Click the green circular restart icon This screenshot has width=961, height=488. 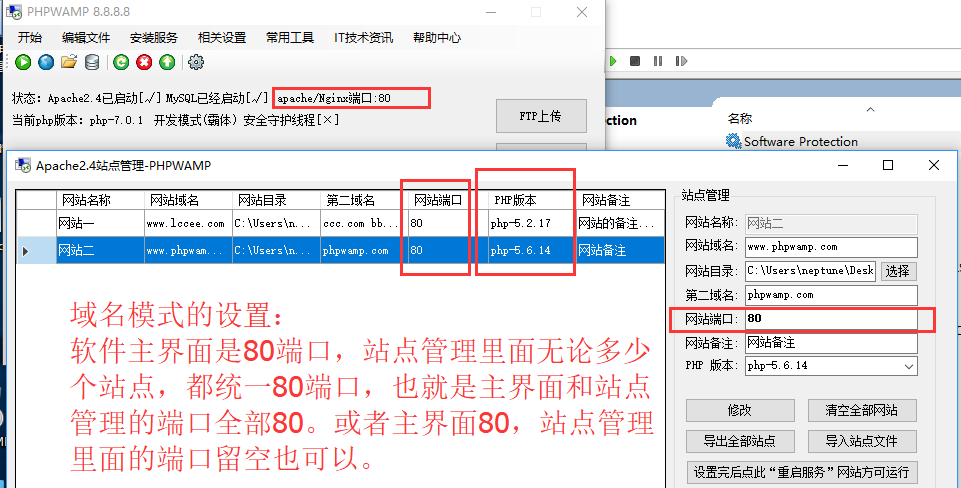[x=121, y=62]
